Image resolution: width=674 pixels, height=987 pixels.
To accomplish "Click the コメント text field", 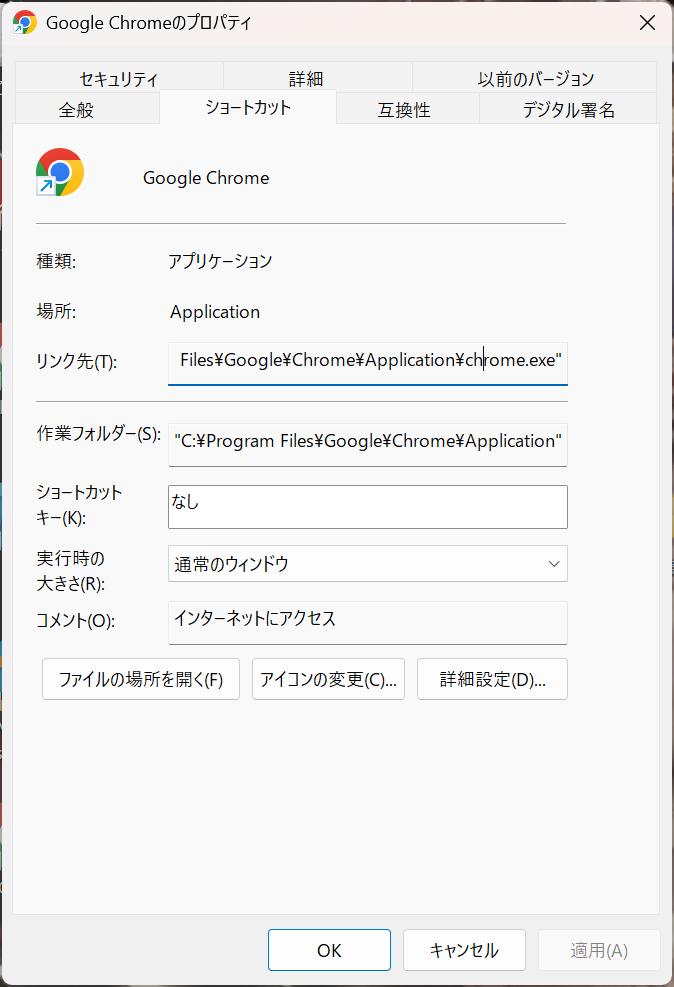I will pos(367,621).
